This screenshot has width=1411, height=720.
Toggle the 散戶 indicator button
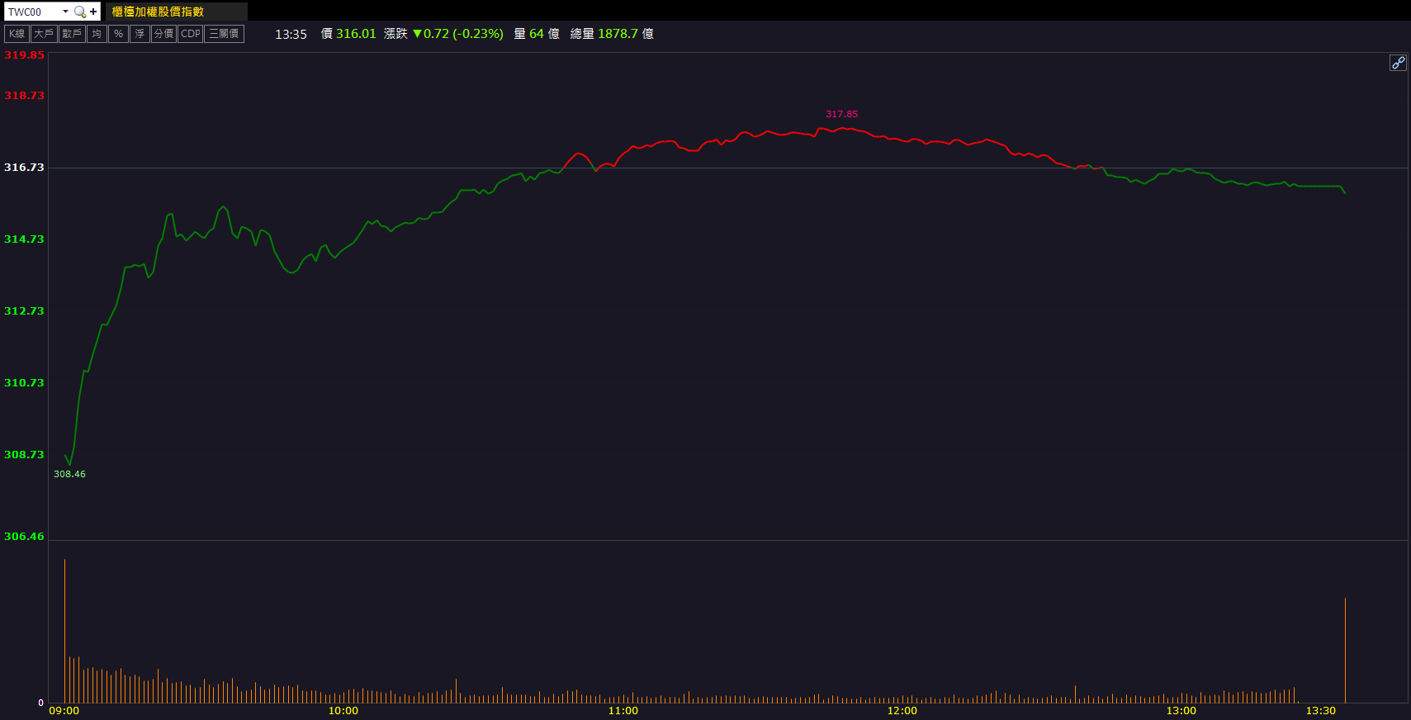(71, 34)
